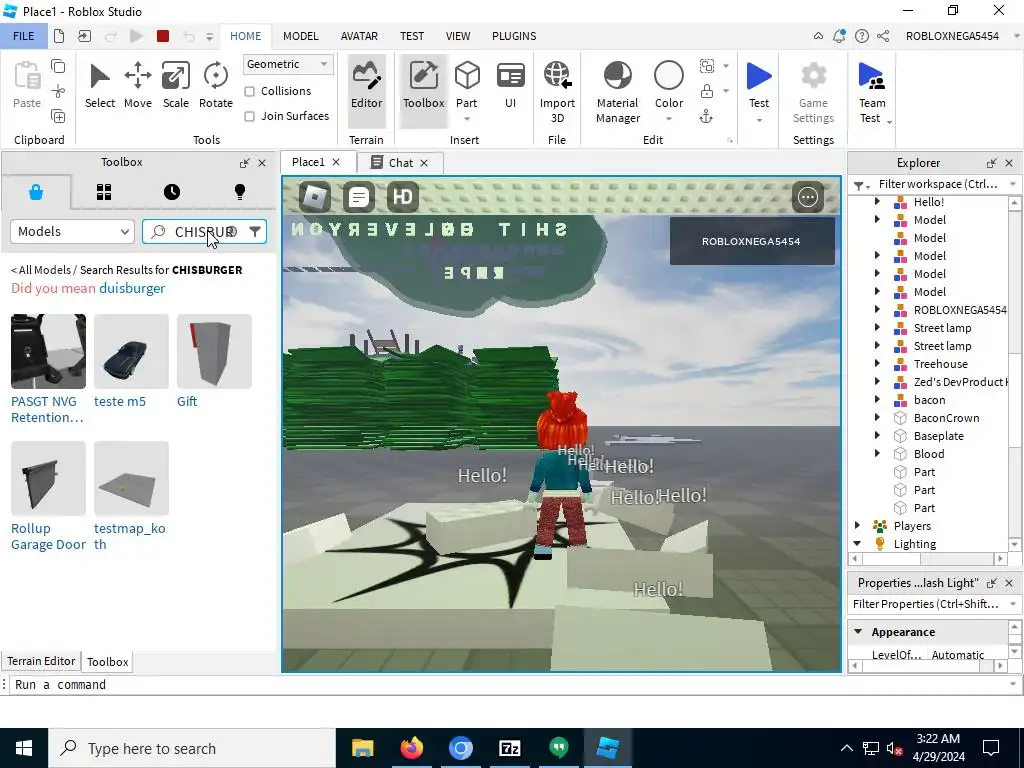This screenshot has width=1024, height=768.
Task: Expand the Players tree node
Action: coord(857,526)
